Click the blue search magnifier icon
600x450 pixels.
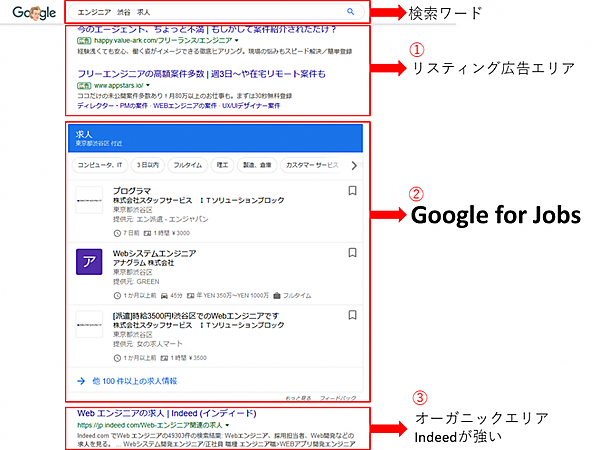pos(351,11)
